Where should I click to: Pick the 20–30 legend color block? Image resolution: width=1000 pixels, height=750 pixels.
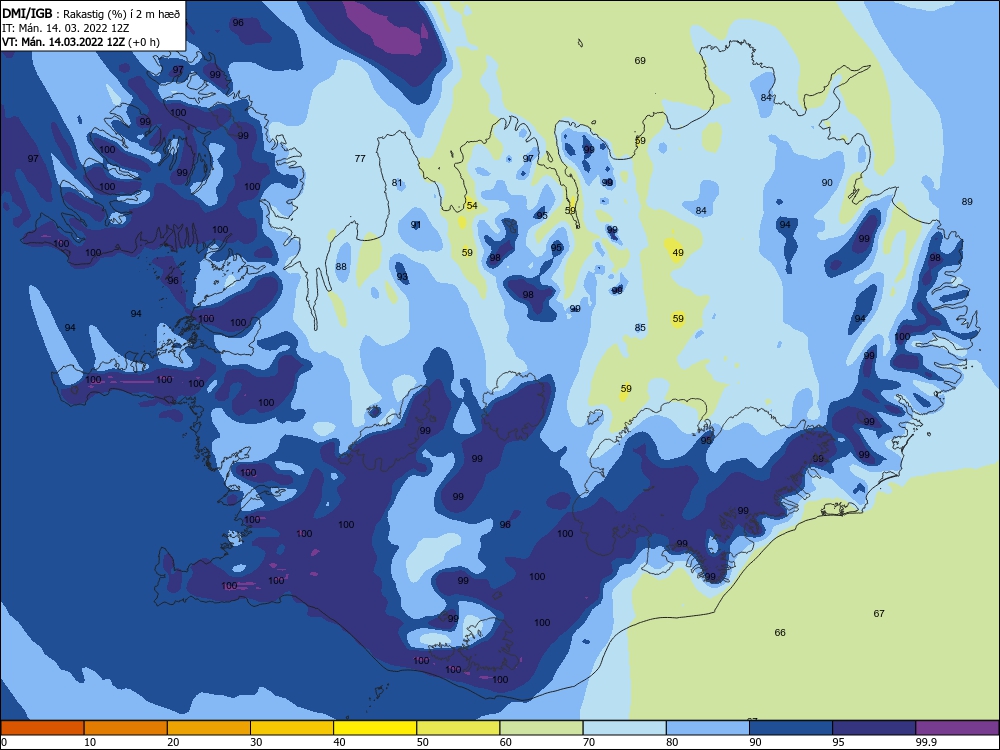(209, 728)
